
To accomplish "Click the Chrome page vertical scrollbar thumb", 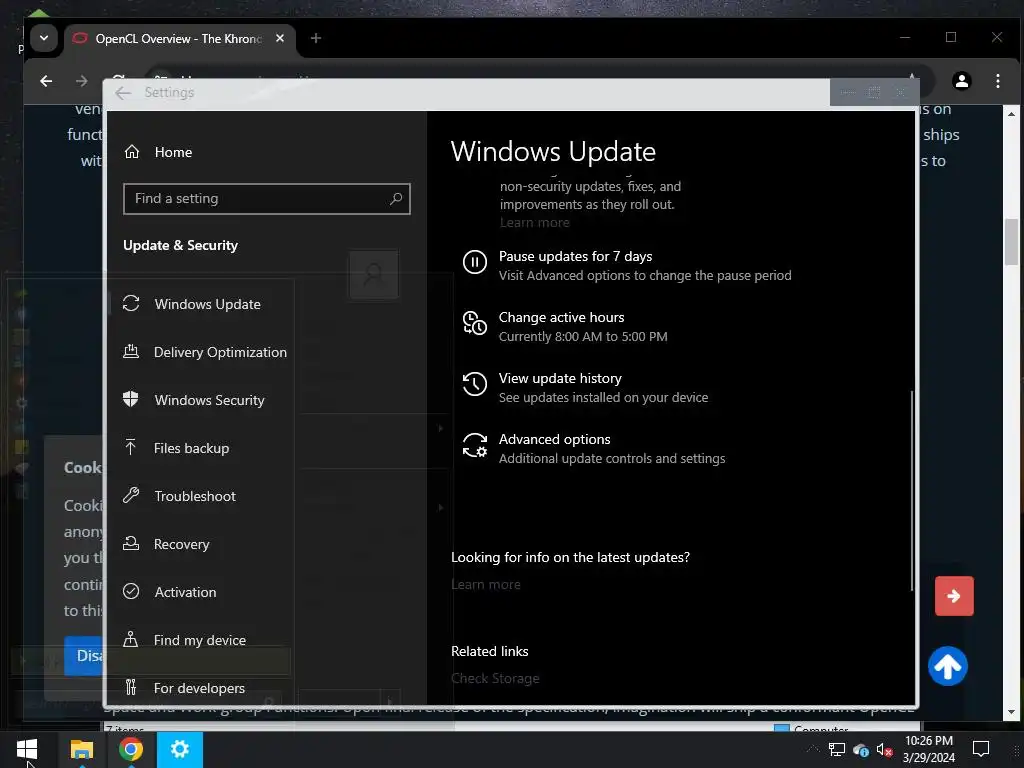I will [x=1012, y=242].
